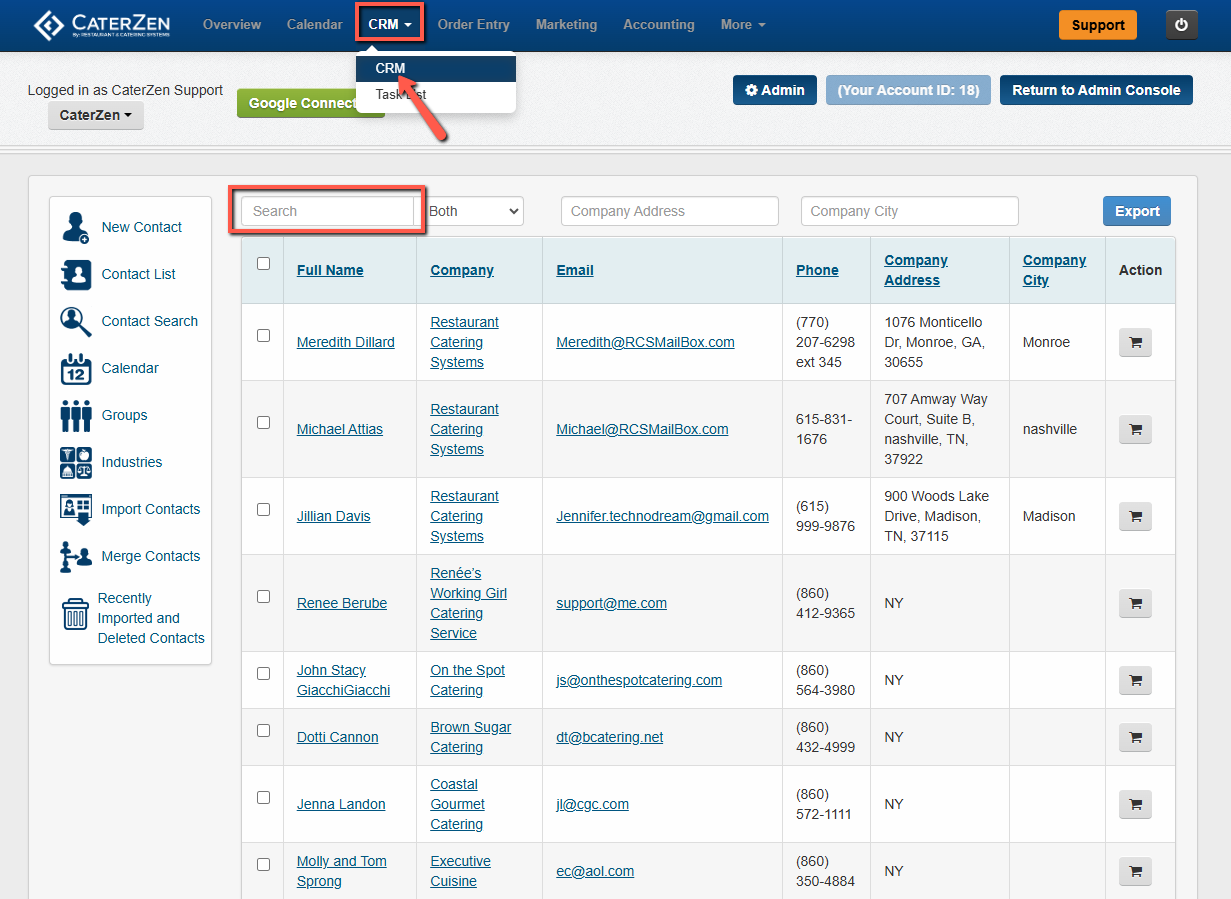
Task: Go to the Overview nav item
Action: pyautogui.click(x=232, y=24)
